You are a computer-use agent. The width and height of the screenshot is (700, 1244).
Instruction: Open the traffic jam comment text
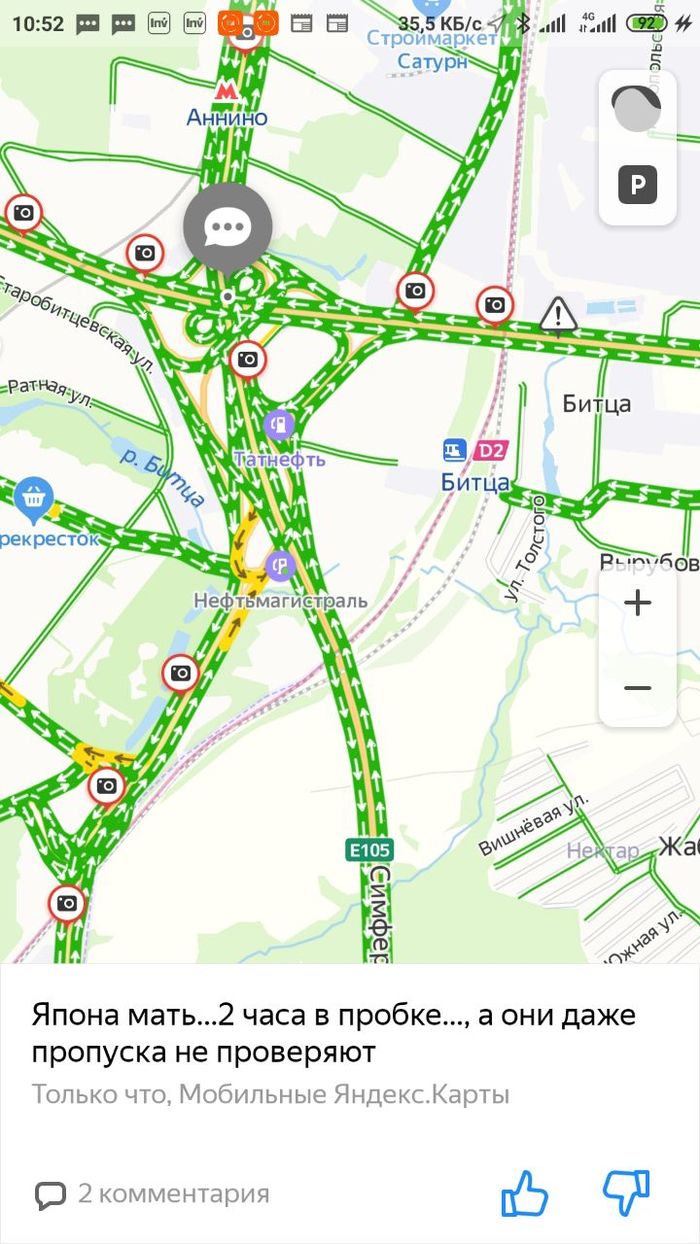pyautogui.click(x=334, y=1034)
